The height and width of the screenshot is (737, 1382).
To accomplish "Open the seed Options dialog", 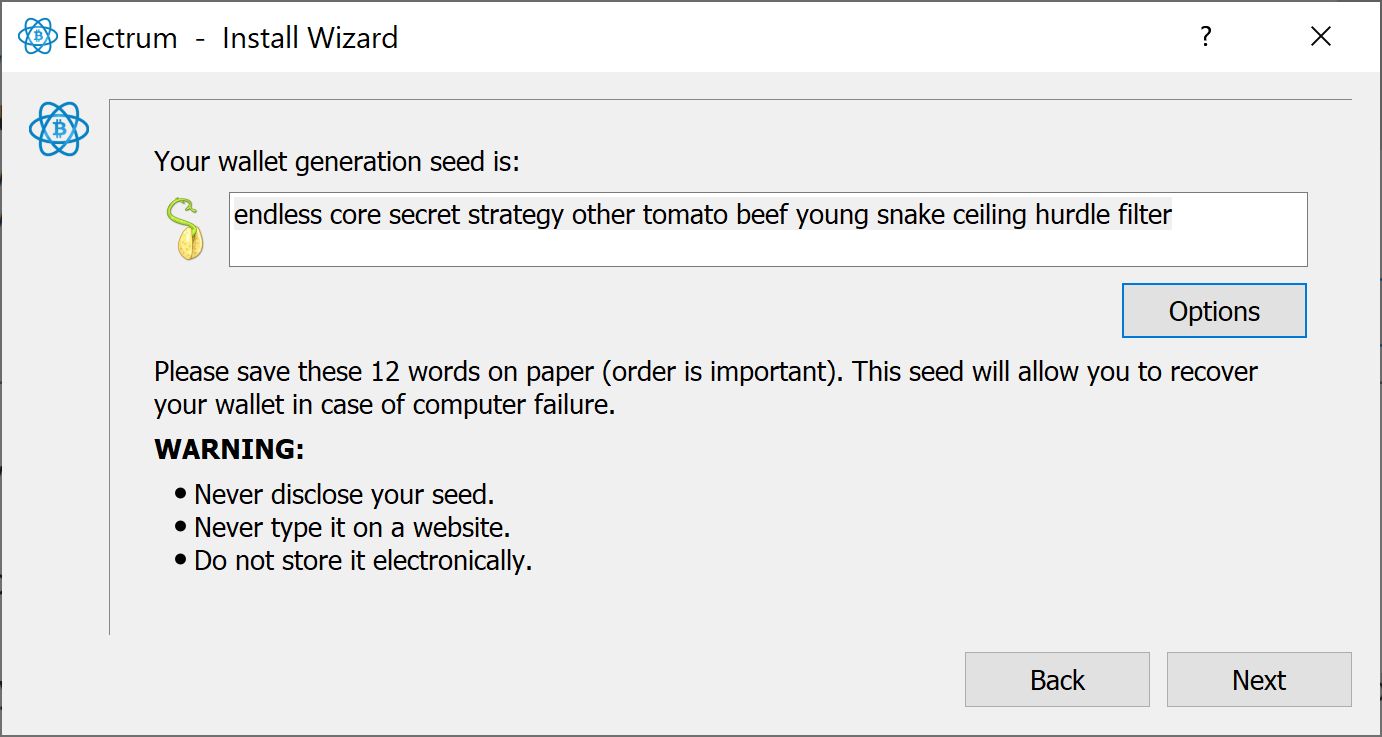I will [x=1214, y=311].
